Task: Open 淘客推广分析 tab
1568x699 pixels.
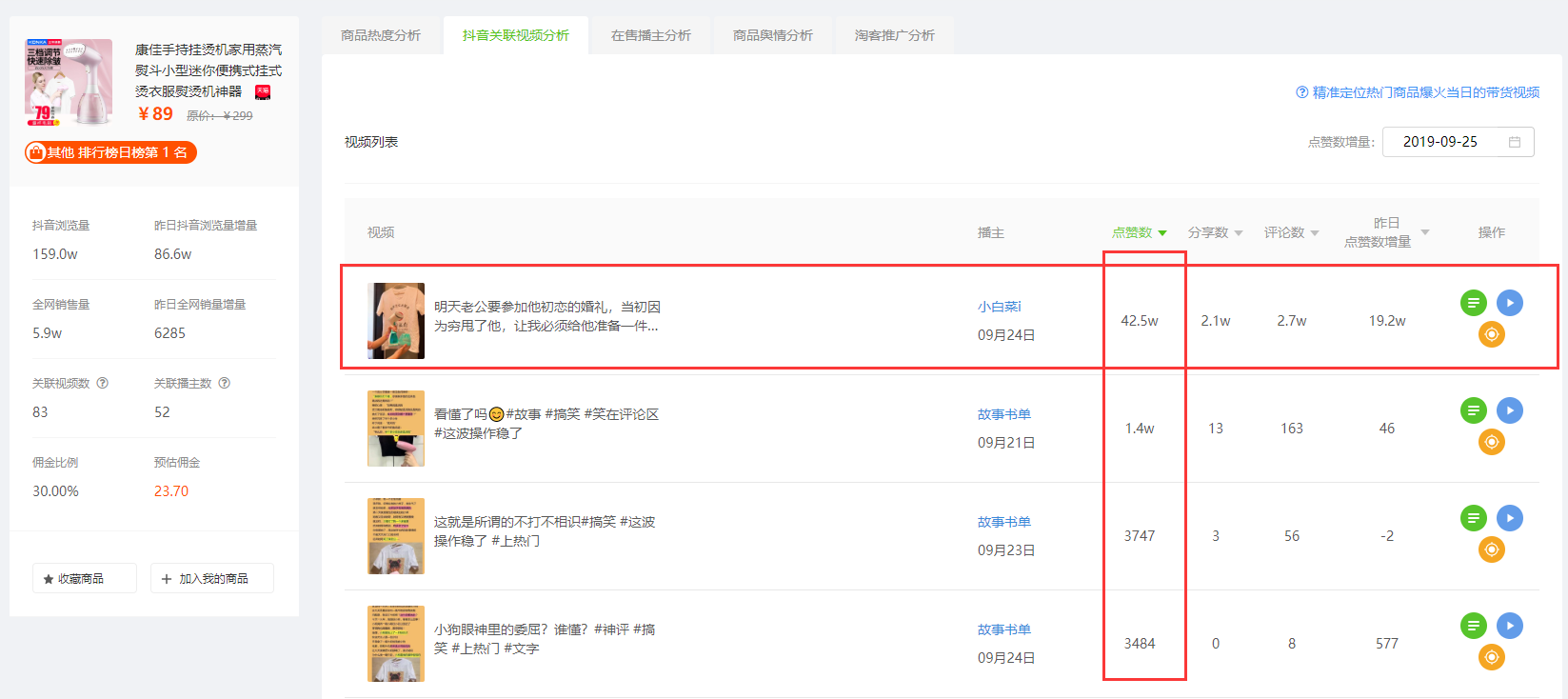Action: [895, 35]
